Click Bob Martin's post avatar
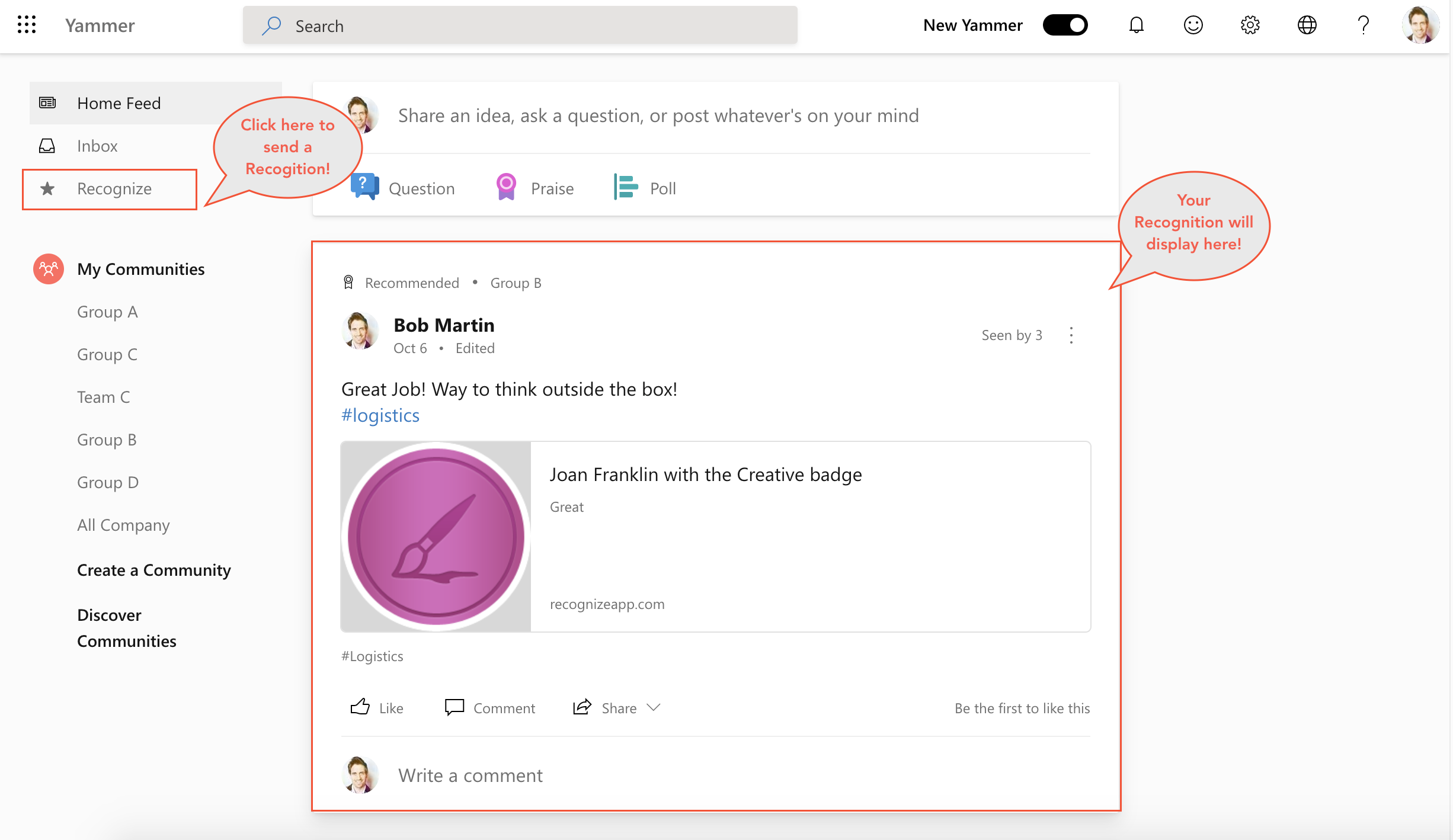This screenshot has height=840, width=1453. click(x=360, y=331)
